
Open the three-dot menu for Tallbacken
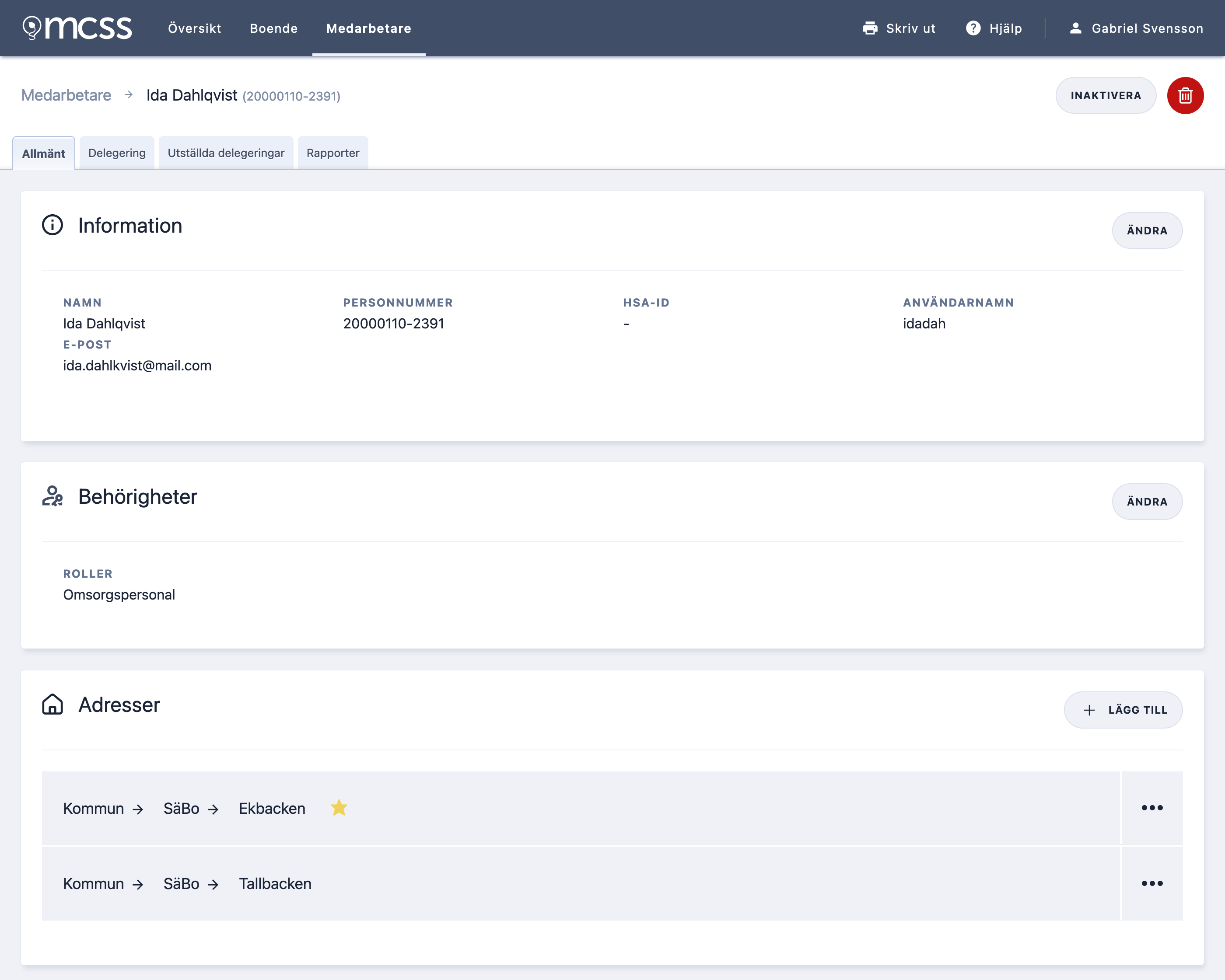1152,883
